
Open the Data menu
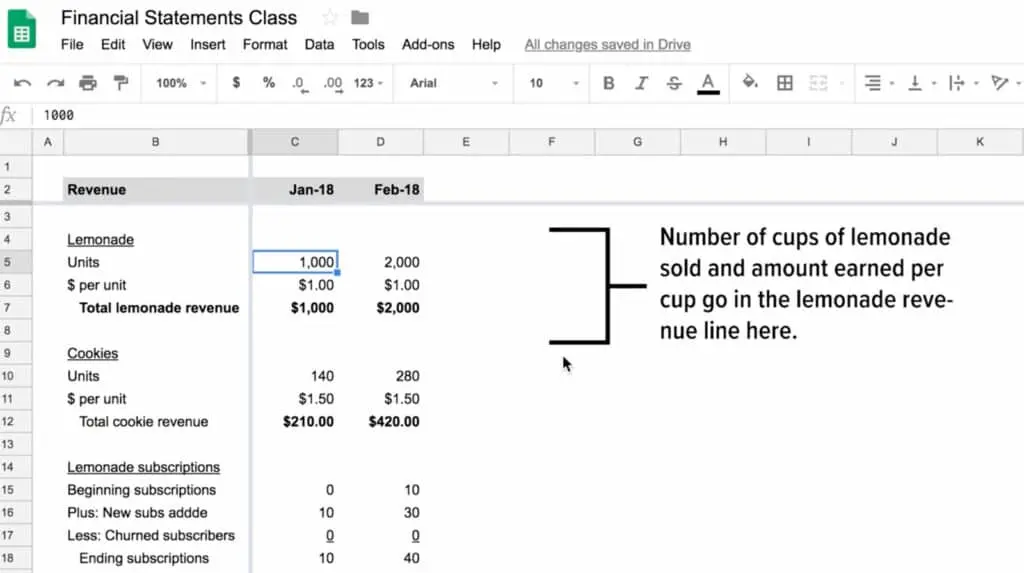(x=319, y=44)
